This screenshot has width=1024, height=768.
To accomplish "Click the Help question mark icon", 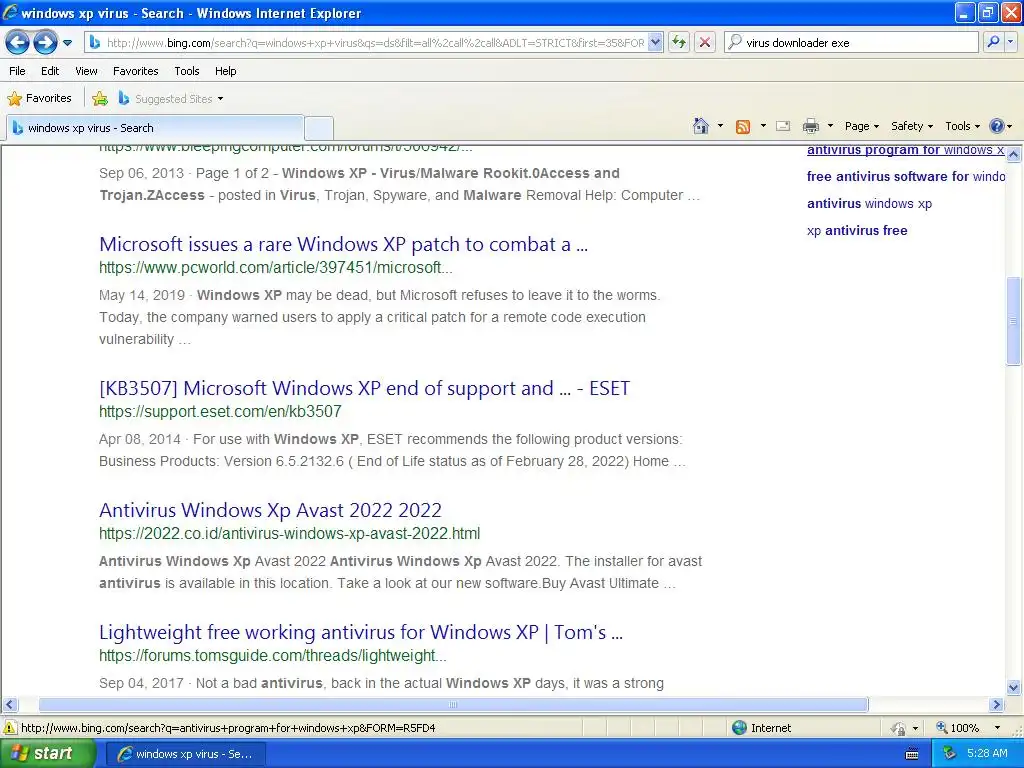I will click(x=997, y=126).
